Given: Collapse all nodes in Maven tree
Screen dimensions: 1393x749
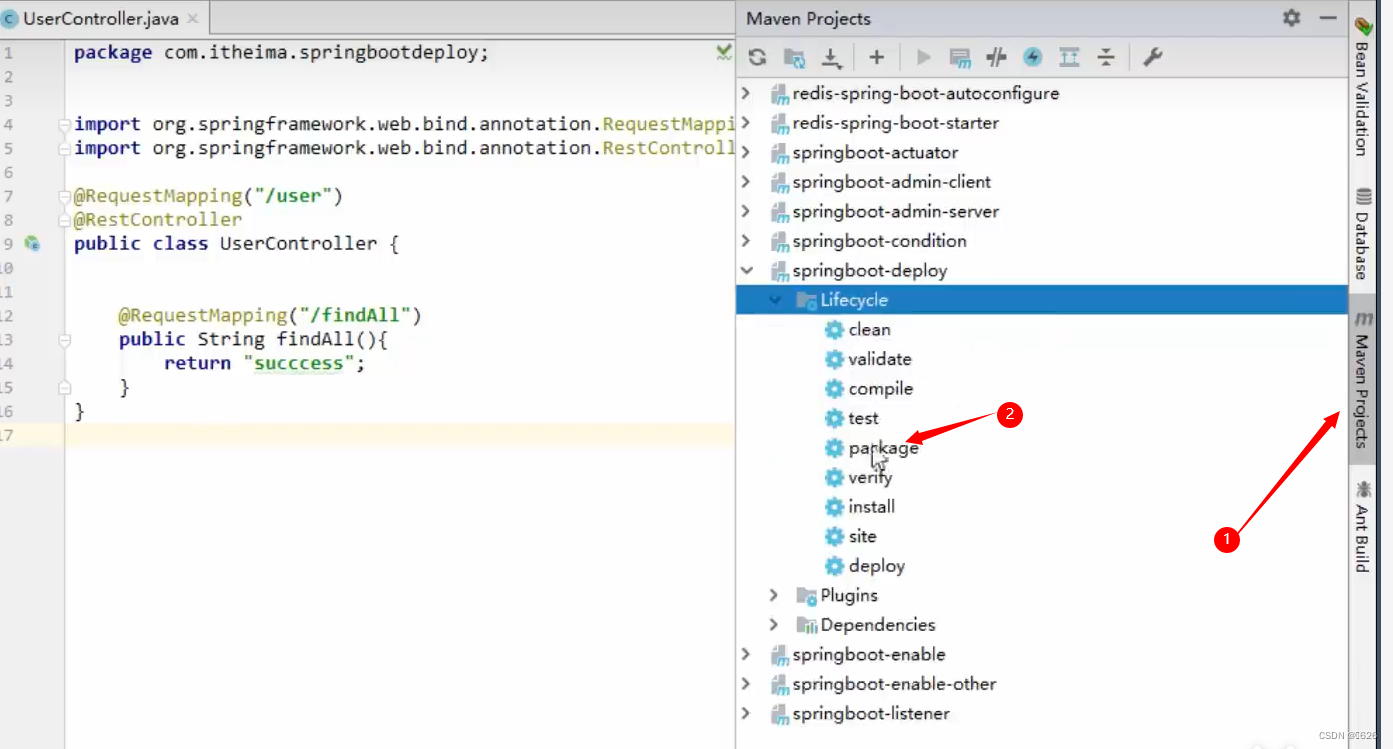Looking at the screenshot, I should click(1105, 57).
